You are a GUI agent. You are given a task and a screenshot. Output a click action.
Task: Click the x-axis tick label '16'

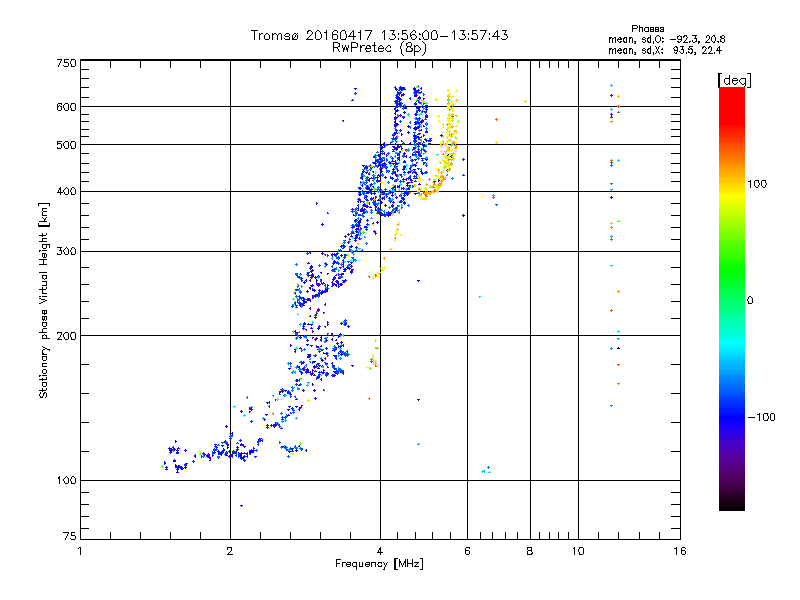click(x=680, y=551)
